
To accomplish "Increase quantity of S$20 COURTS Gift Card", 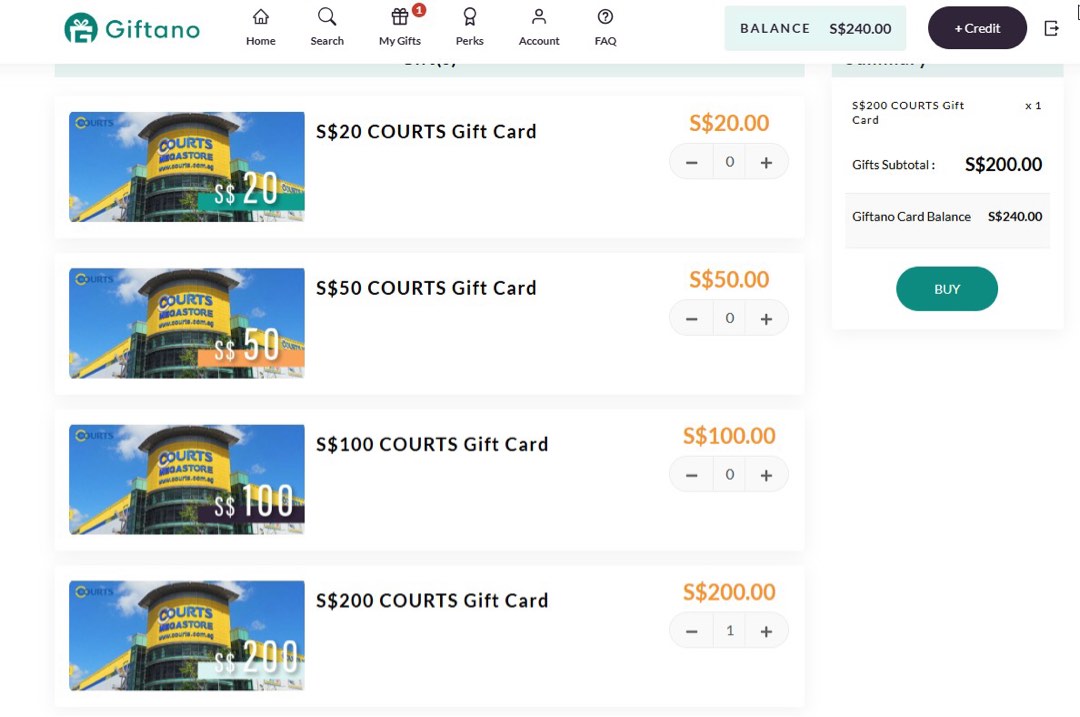I will pyautogui.click(x=766, y=161).
